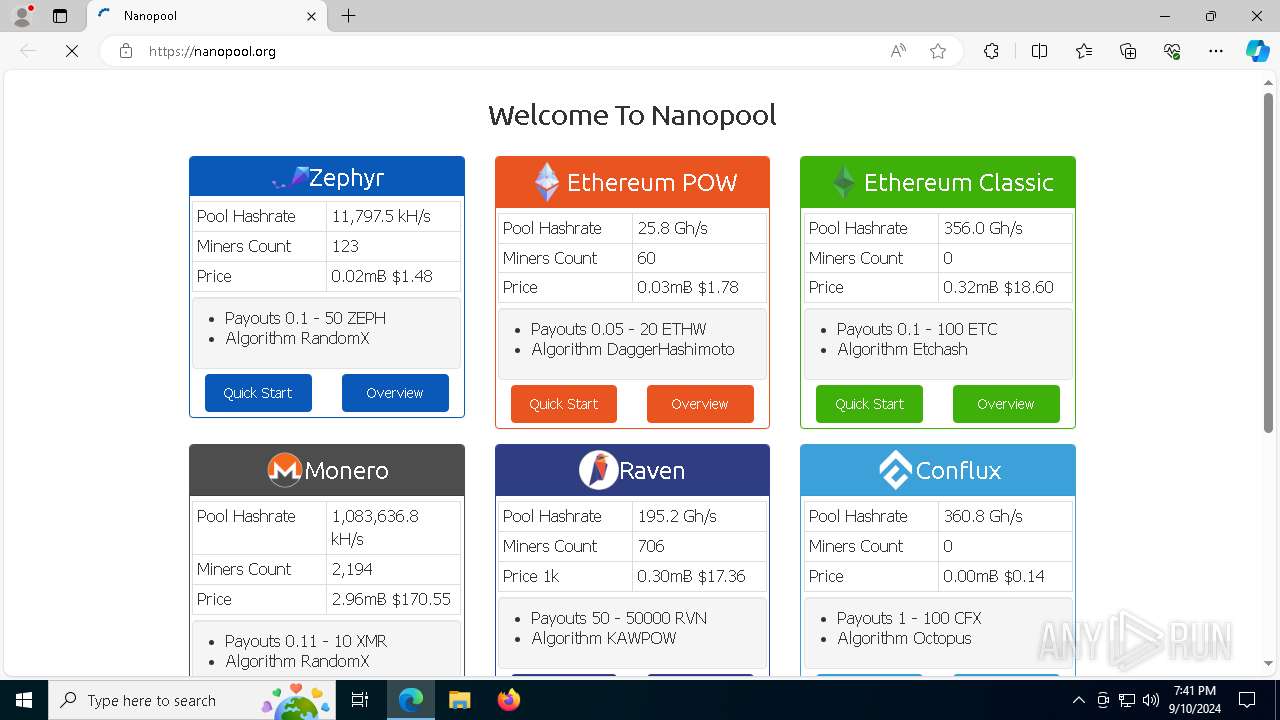Viewport: 1280px width, 720px height.
Task: Click the address bar URL
Action: click(x=212, y=51)
